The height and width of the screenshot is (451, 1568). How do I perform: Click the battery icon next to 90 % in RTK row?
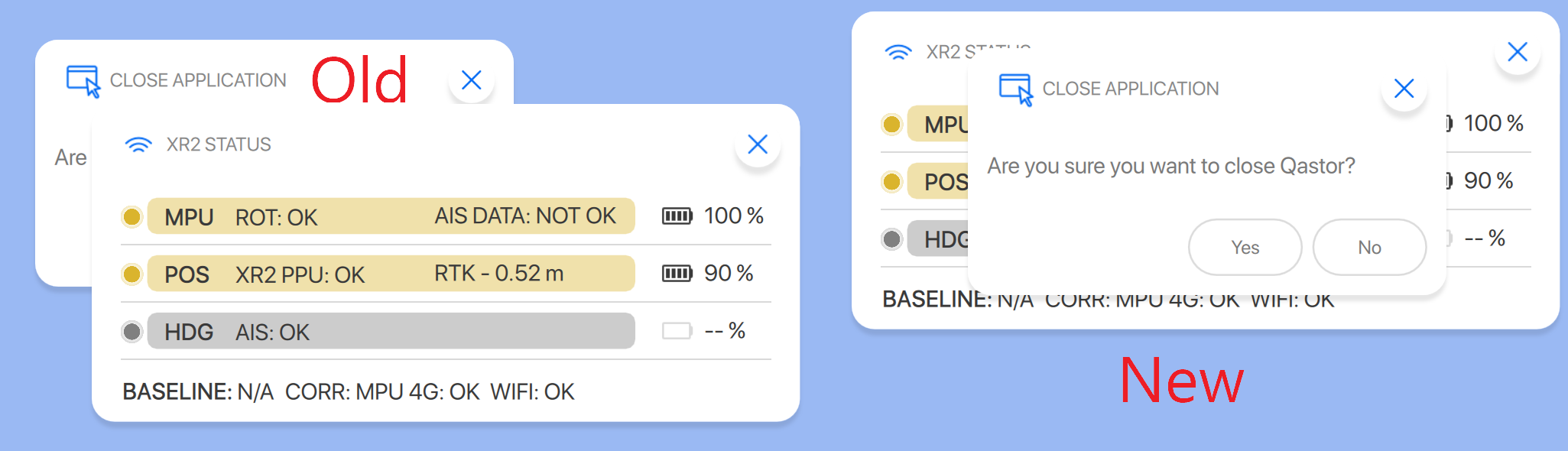tap(677, 274)
